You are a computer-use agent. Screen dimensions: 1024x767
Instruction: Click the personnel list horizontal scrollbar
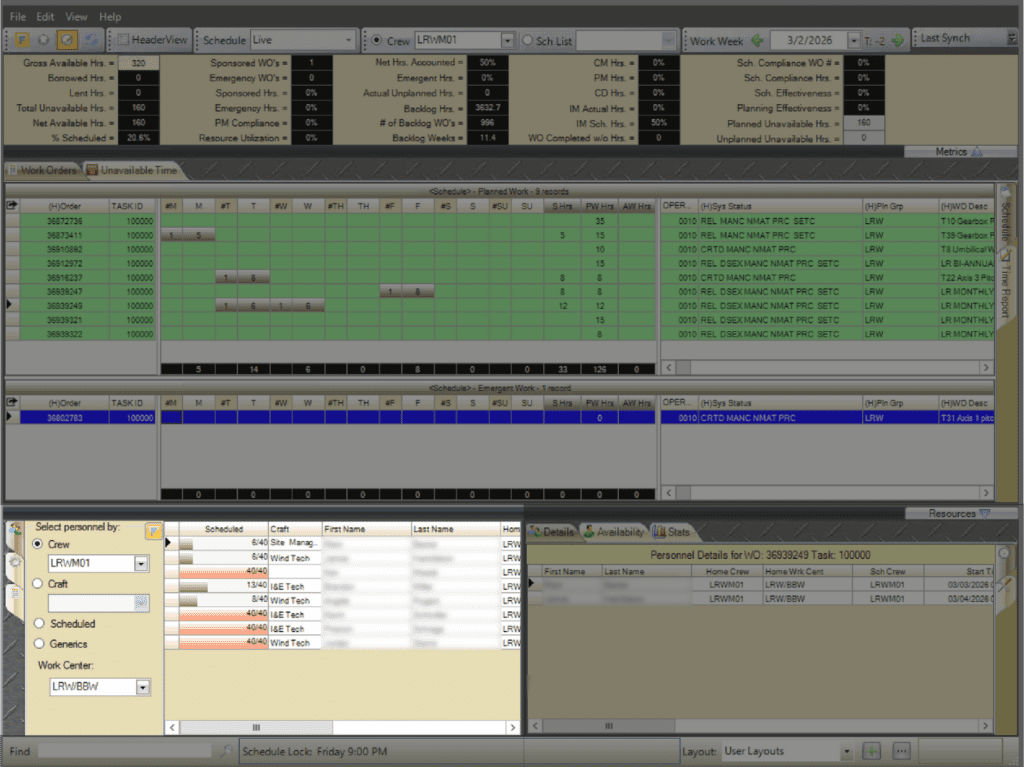tap(256, 728)
